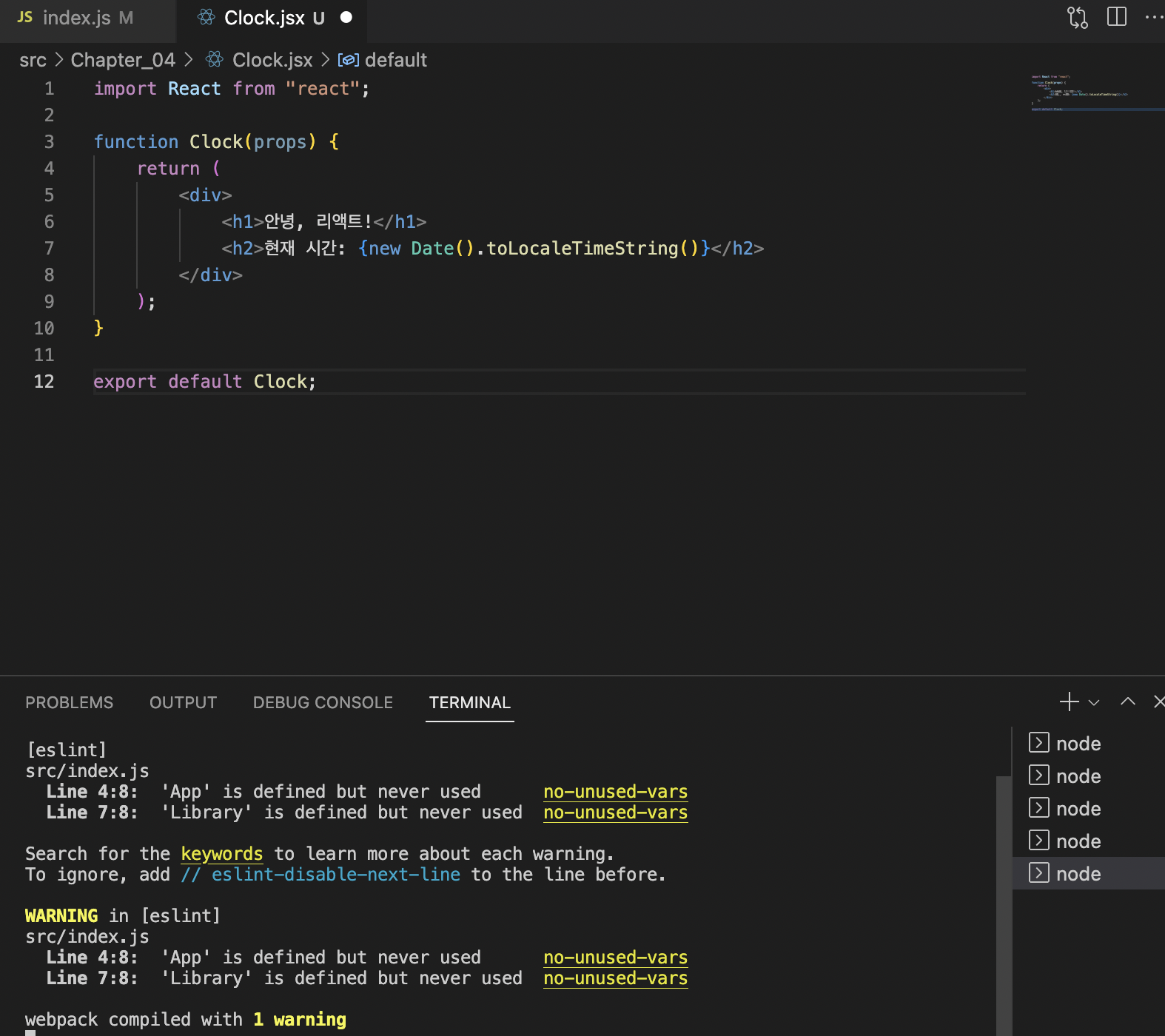
Task: Open the new terminal launch profile dropdown
Action: [1094, 702]
